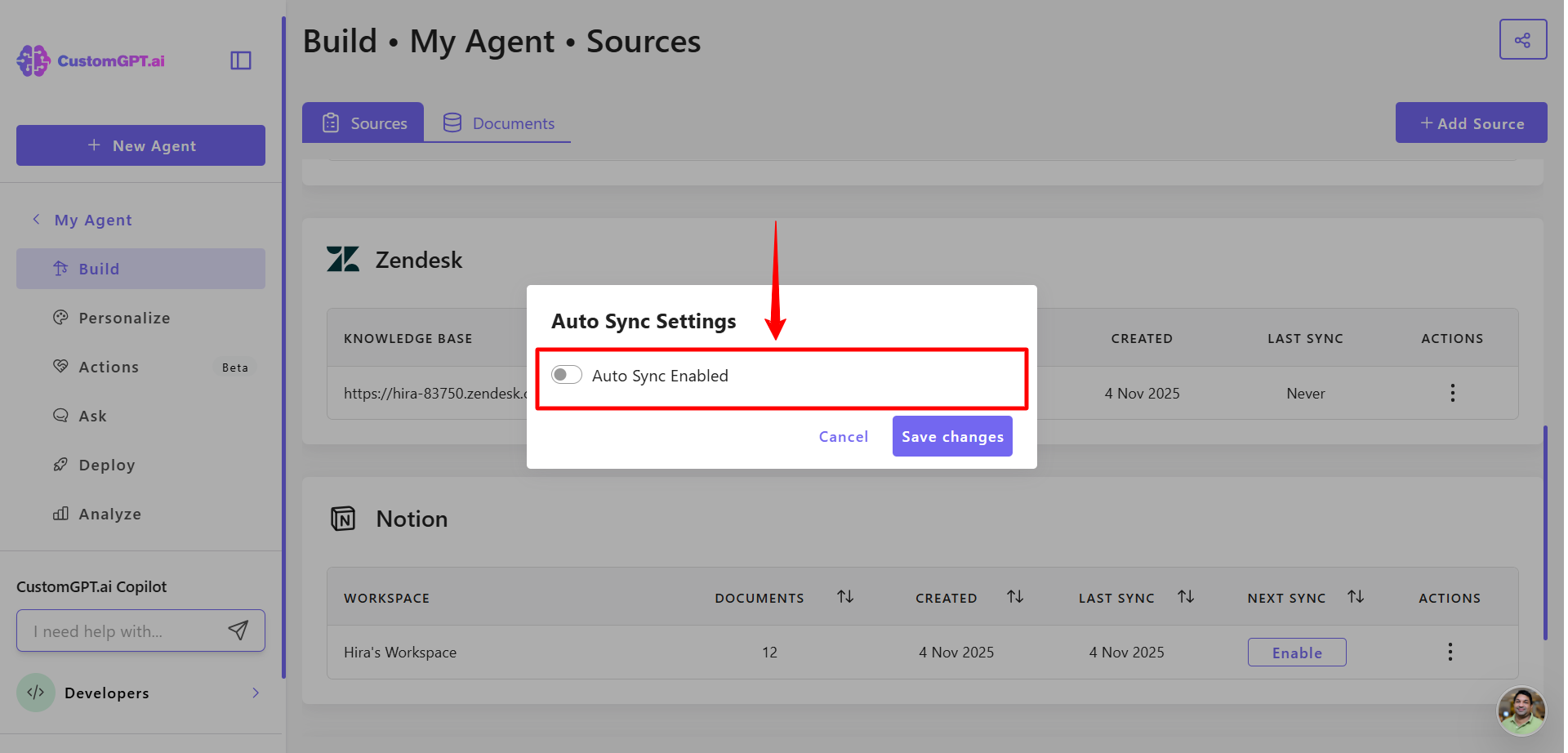Open the Personalize section

[140, 318]
